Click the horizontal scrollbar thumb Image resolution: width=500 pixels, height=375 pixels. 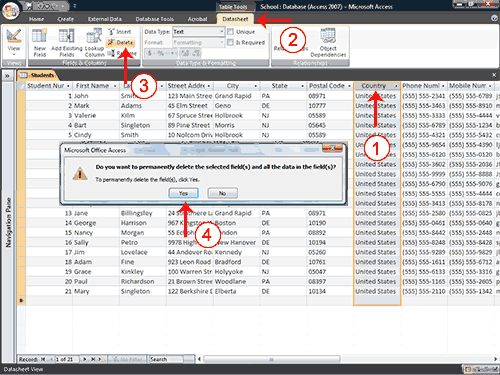click(272, 359)
